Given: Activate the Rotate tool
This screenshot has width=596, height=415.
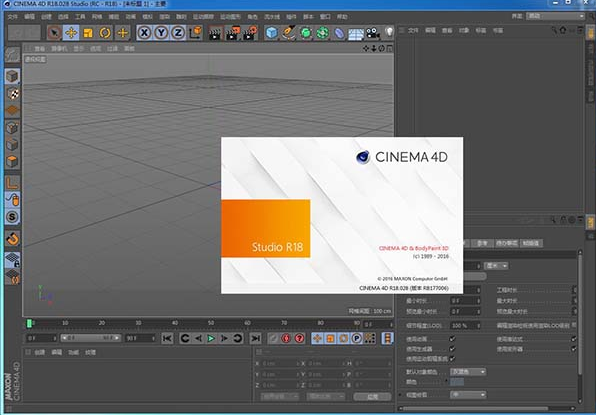Looking at the screenshot, I should pyautogui.click(x=105, y=33).
